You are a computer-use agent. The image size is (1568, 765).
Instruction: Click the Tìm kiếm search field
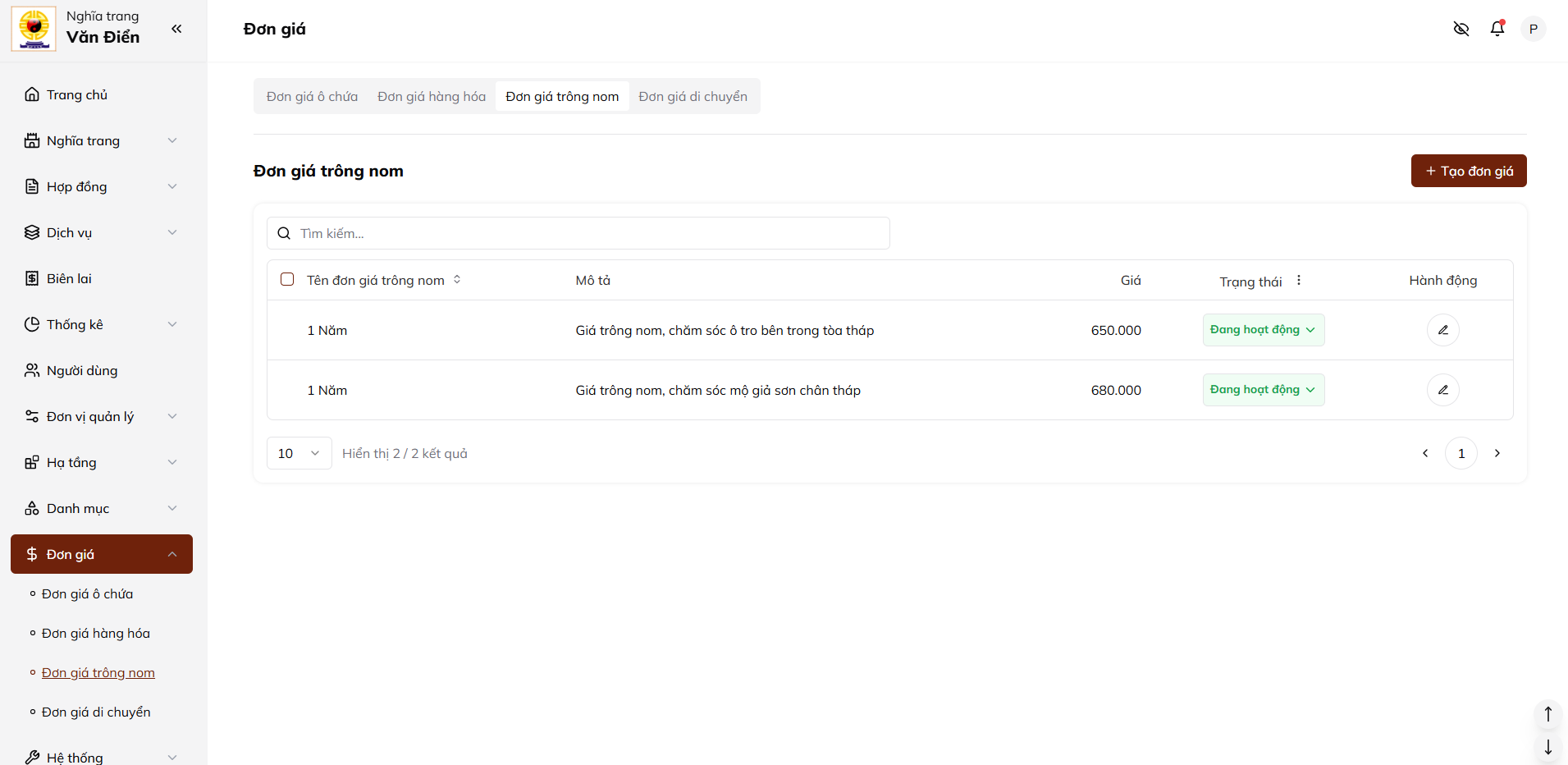578,233
